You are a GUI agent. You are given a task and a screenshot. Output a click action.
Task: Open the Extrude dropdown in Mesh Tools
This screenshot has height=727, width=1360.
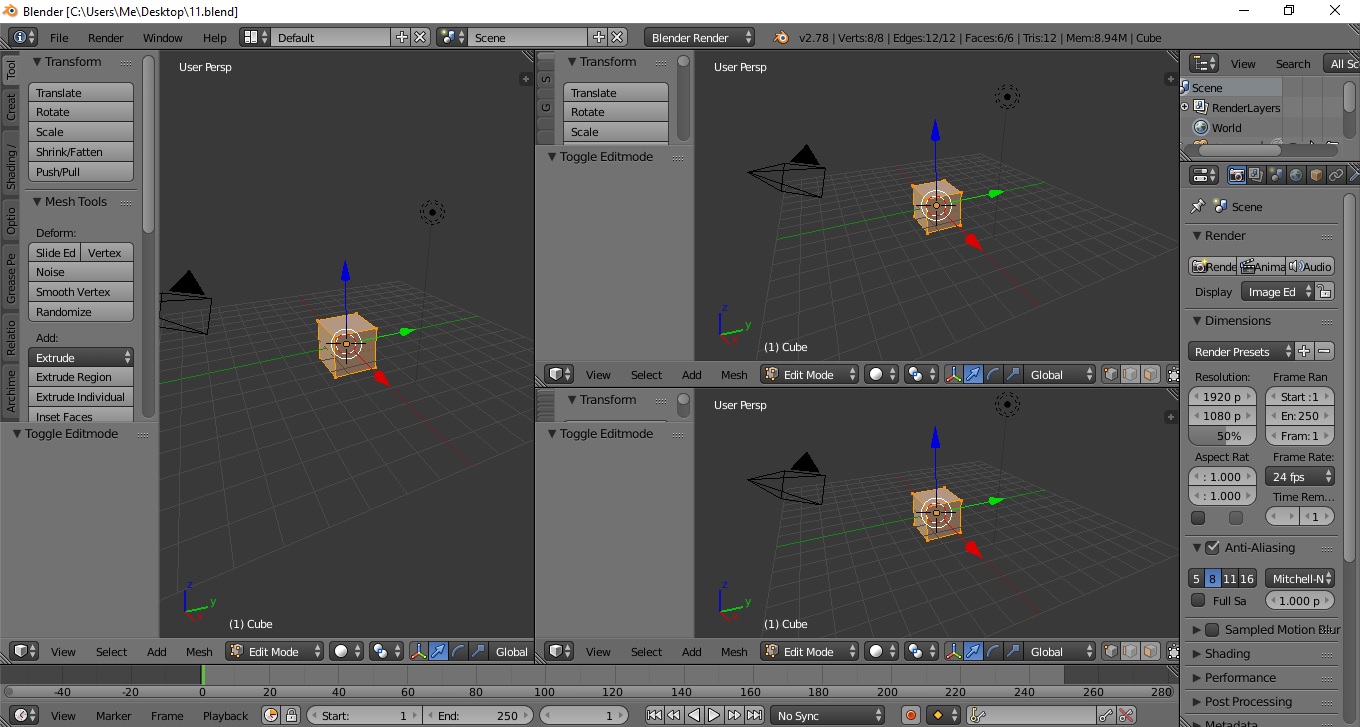tap(81, 357)
